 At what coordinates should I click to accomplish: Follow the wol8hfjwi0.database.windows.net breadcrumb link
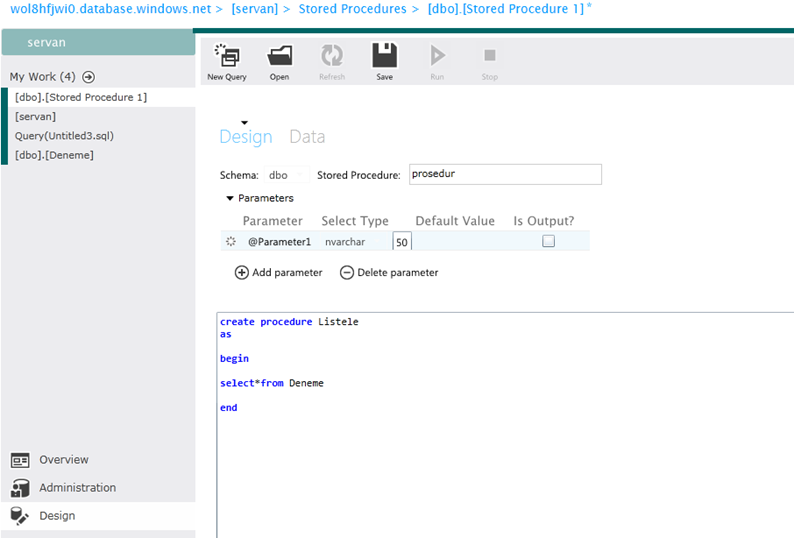[x=110, y=9]
